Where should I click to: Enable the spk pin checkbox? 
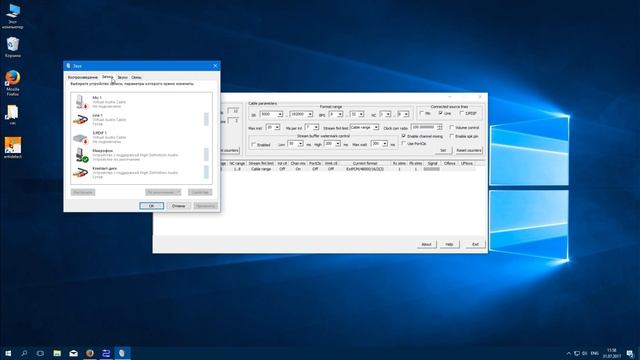click(x=464, y=136)
